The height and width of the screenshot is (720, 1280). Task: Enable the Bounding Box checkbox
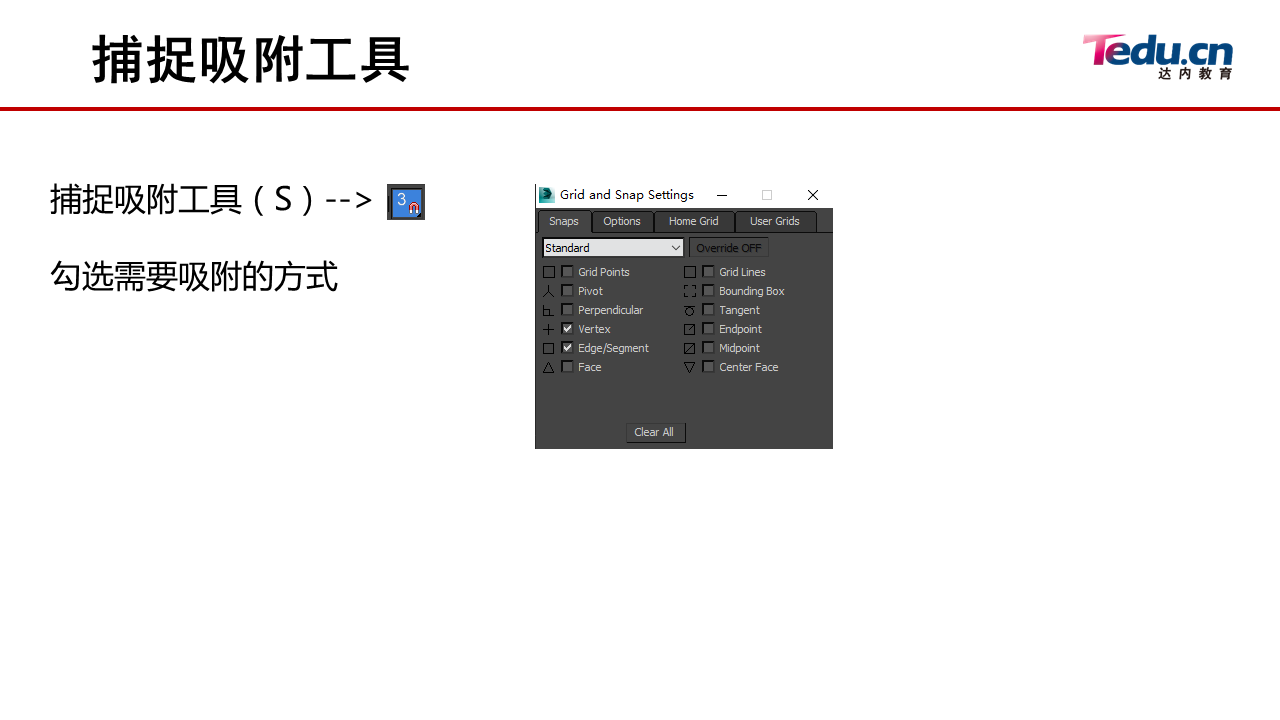[x=709, y=290]
